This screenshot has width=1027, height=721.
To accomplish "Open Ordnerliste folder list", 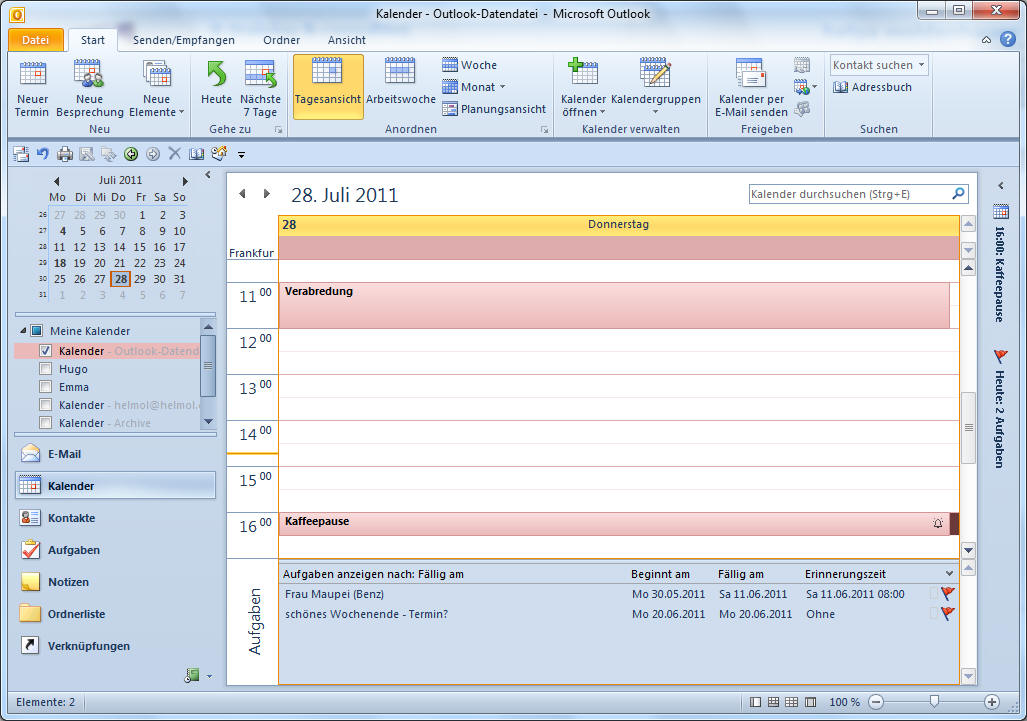I will pos(115,614).
